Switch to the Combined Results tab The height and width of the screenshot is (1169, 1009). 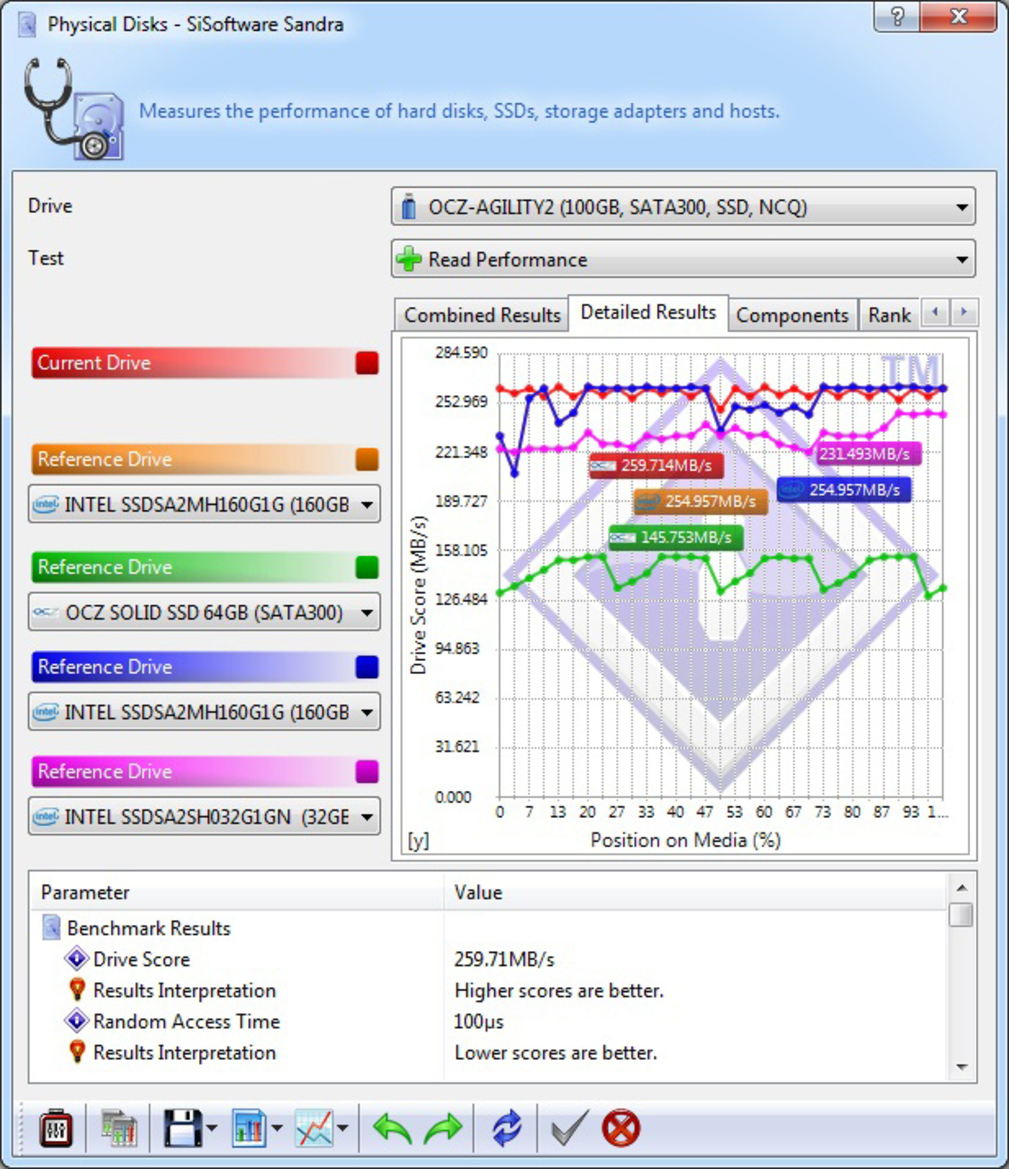coord(482,315)
